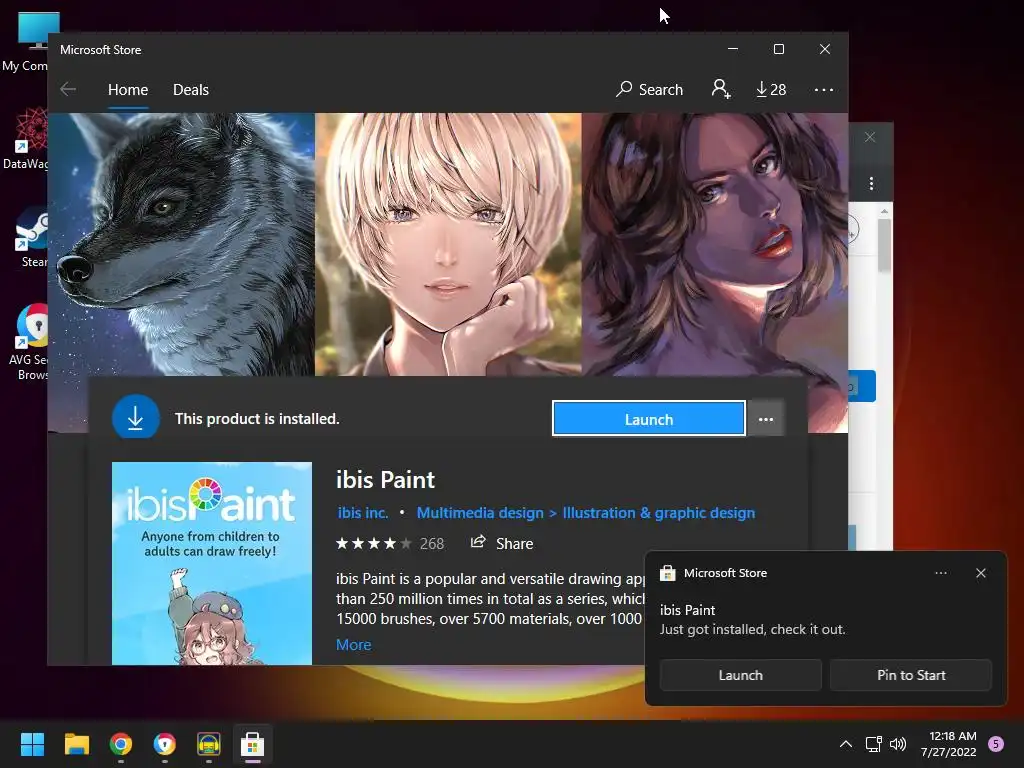Open Downloads and updates showing 28
This screenshot has width=1024, height=768.
[x=771, y=89]
